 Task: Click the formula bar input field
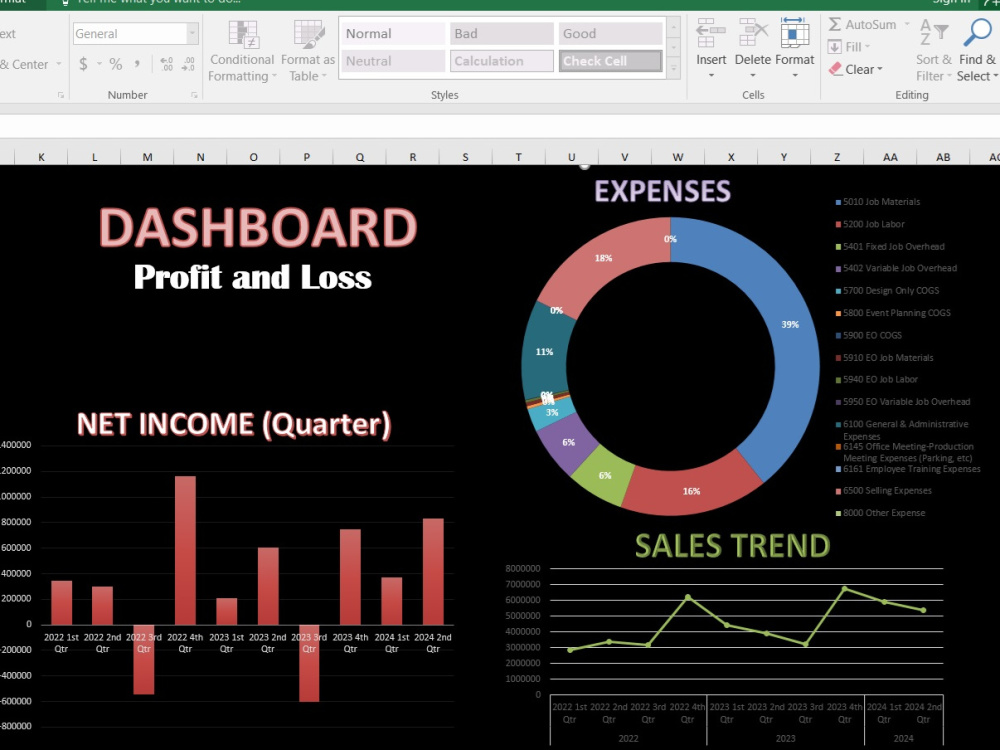(x=500, y=126)
